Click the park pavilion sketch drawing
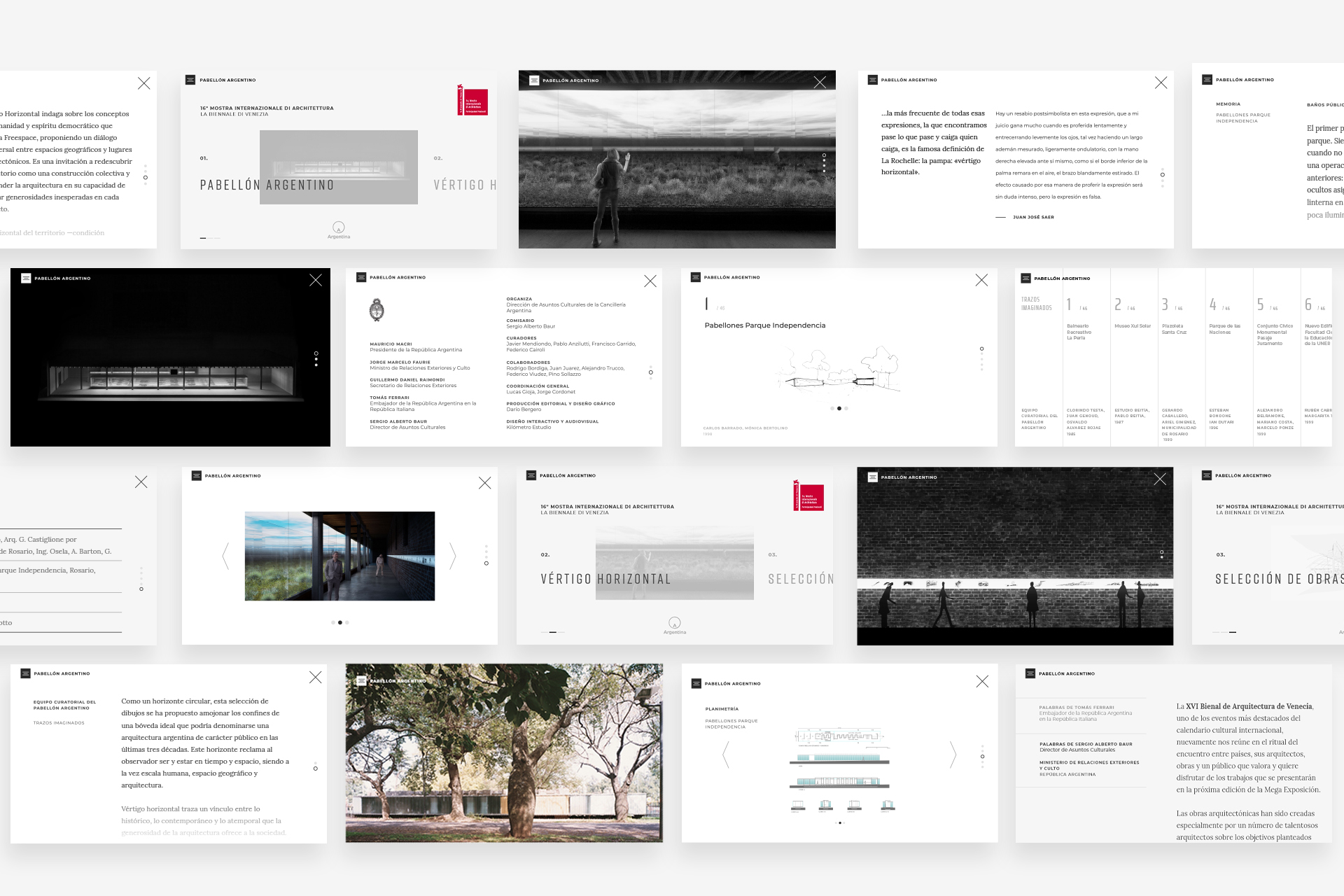 [x=840, y=368]
